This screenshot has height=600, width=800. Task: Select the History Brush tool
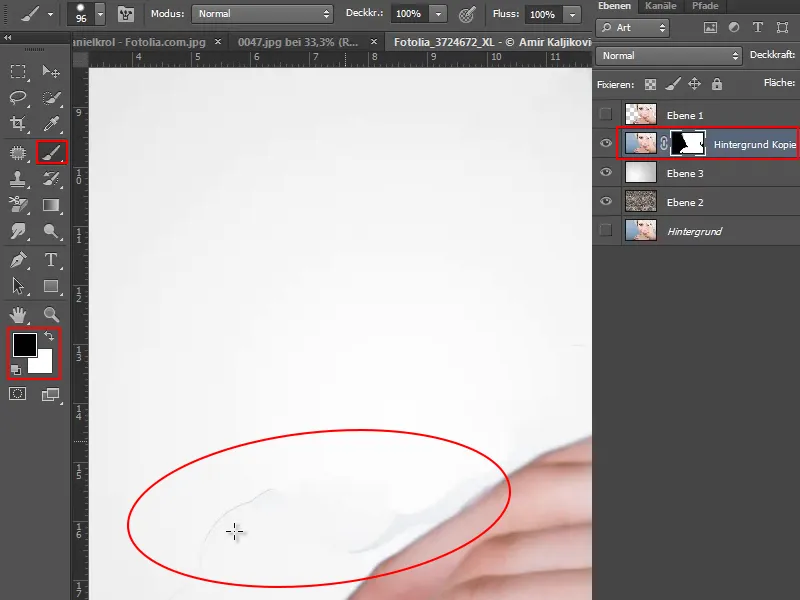pos(51,179)
